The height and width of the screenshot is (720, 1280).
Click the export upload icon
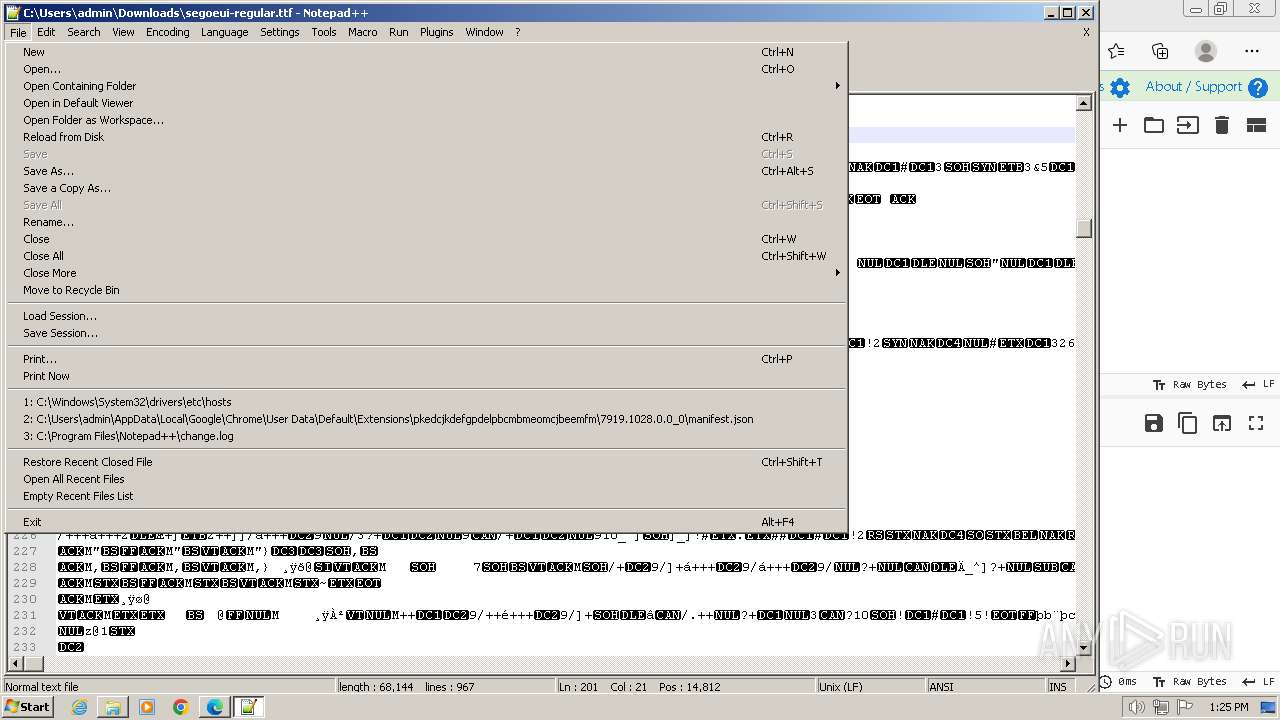[x=1222, y=423]
